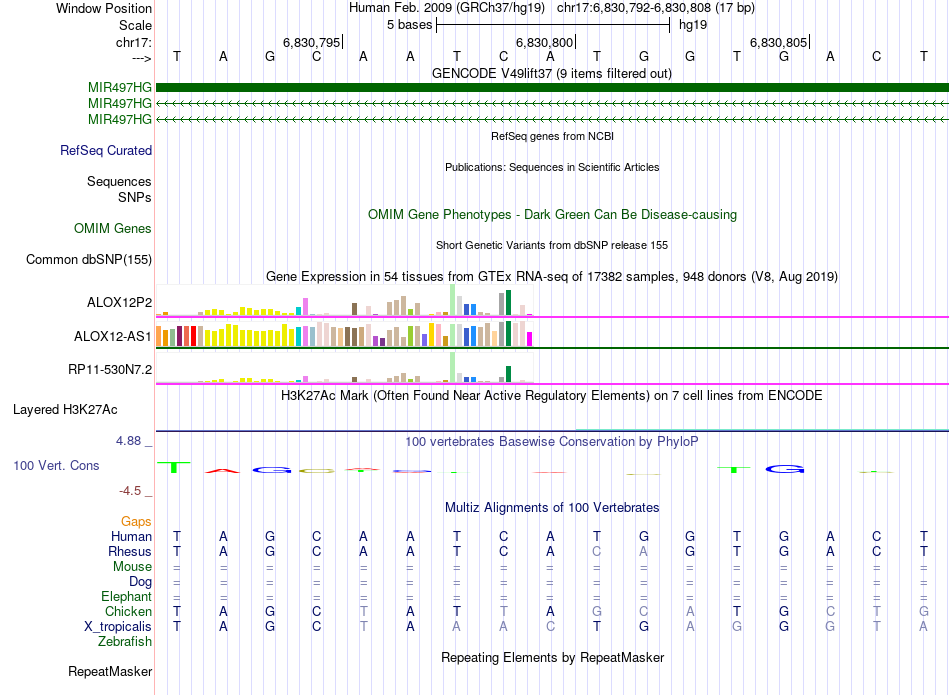Select the RP11-530N7.2 GTEx label

(110, 370)
